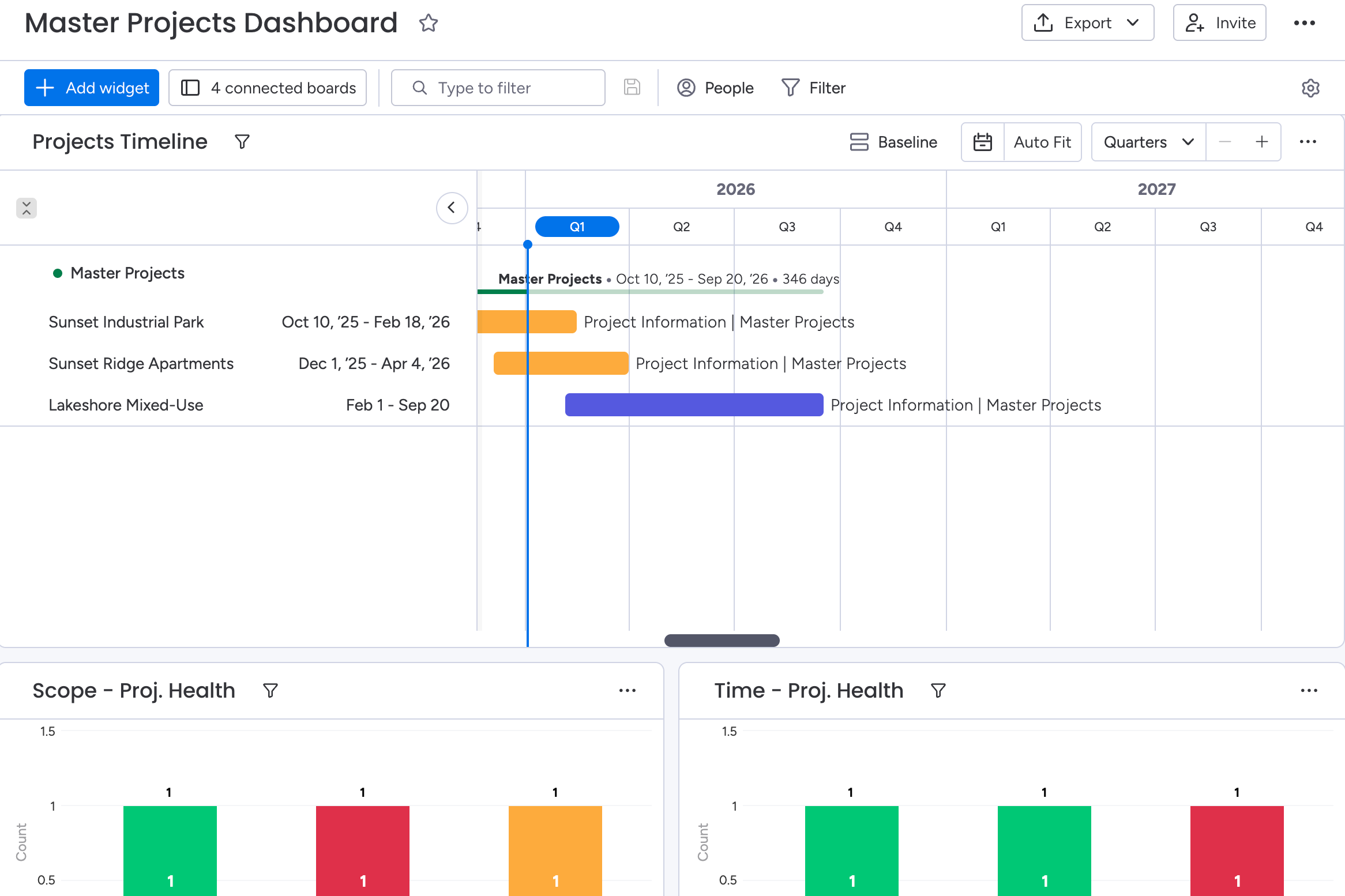Expand the Quarters zoom level dropdown
Viewport: 1345px width, 896px height.
[x=1148, y=142]
